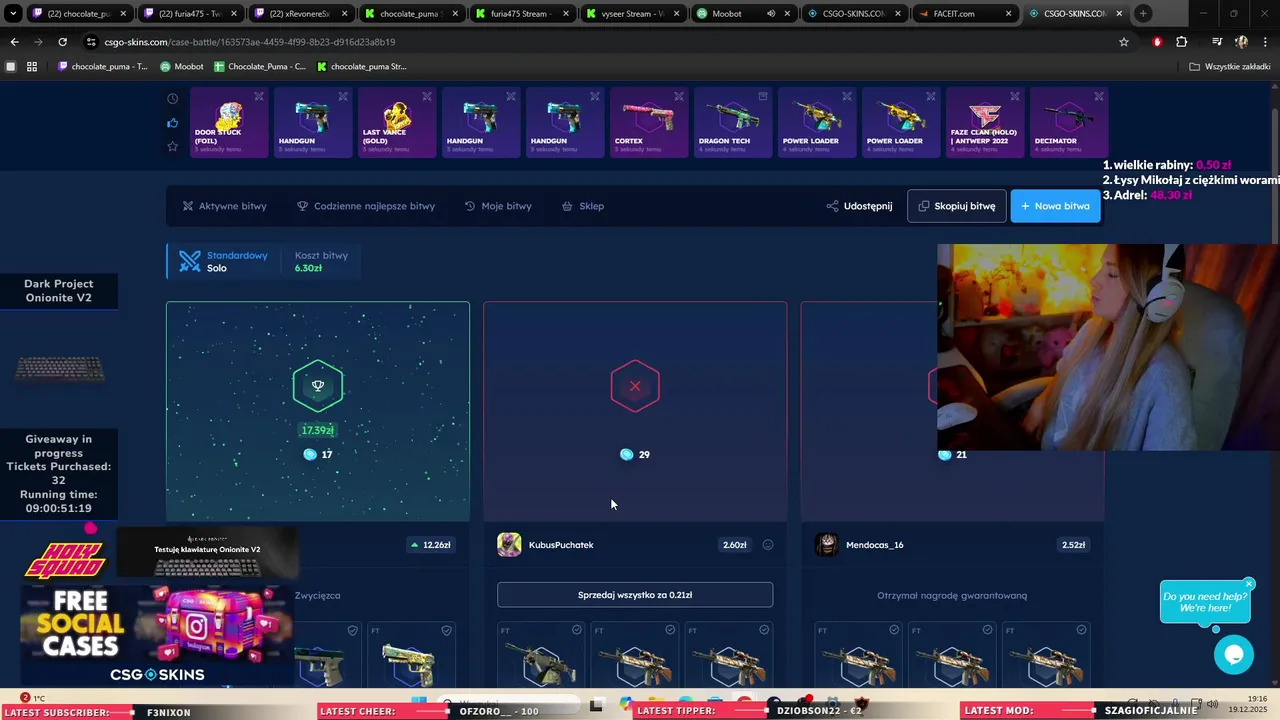
Task: Bookmark this page with the star icon
Action: point(1124,42)
